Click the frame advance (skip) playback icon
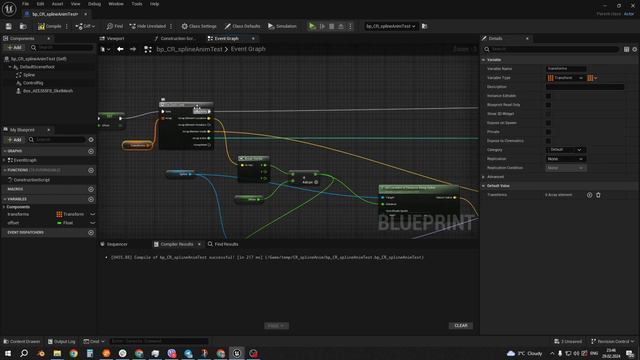The image size is (640, 360). coord(322,26)
